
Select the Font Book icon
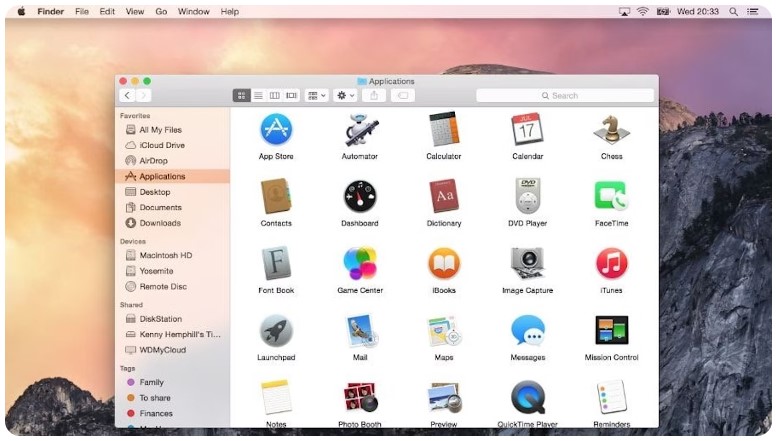point(276,263)
